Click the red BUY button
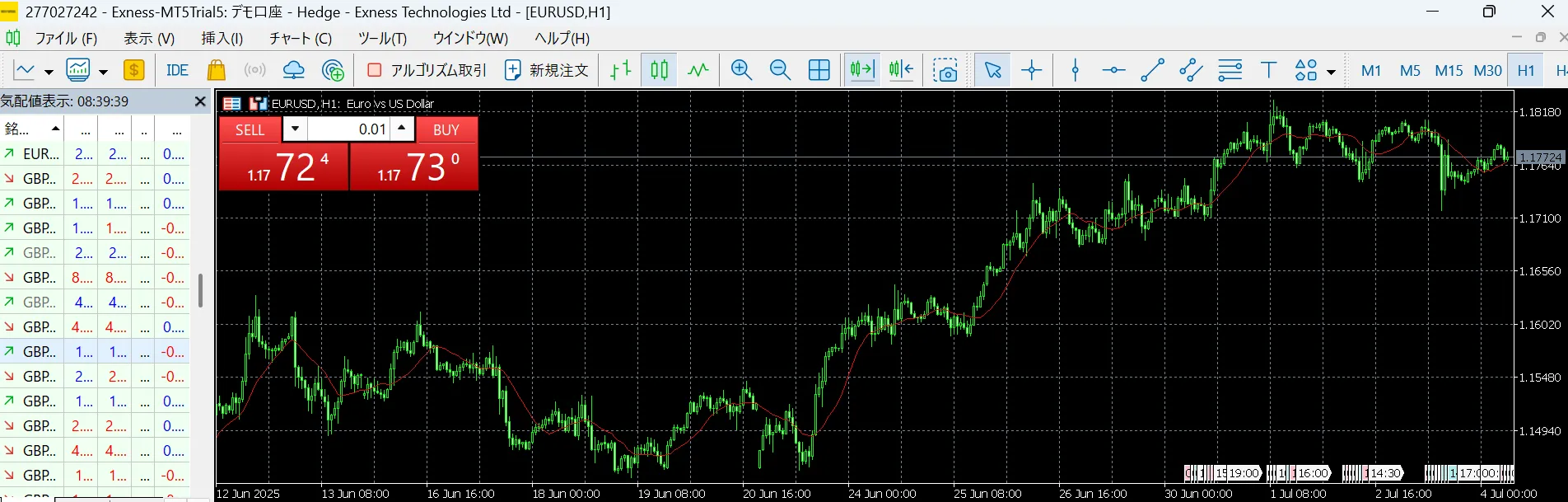Screen dimensions: 1568x502 pos(446,129)
